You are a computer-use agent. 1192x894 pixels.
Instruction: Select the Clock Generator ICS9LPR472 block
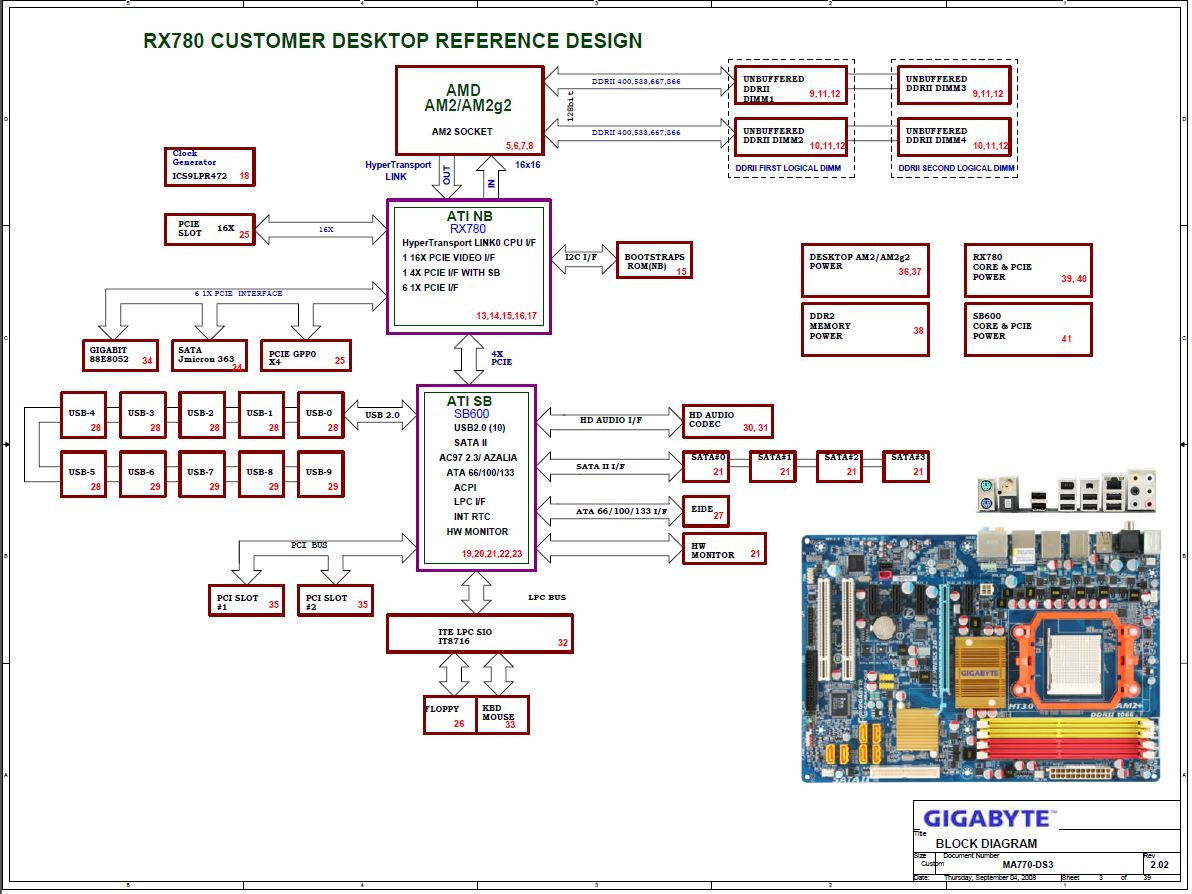210,166
